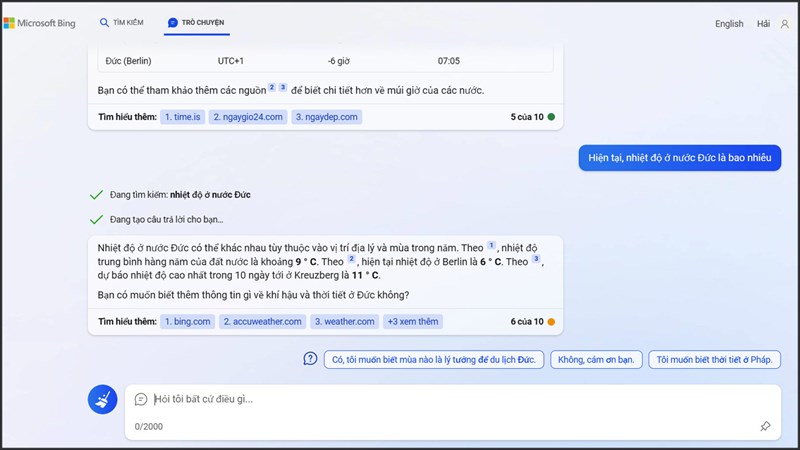Click the question mark suggestions icon
This screenshot has height=450, width=800.
tap(310, 359)
